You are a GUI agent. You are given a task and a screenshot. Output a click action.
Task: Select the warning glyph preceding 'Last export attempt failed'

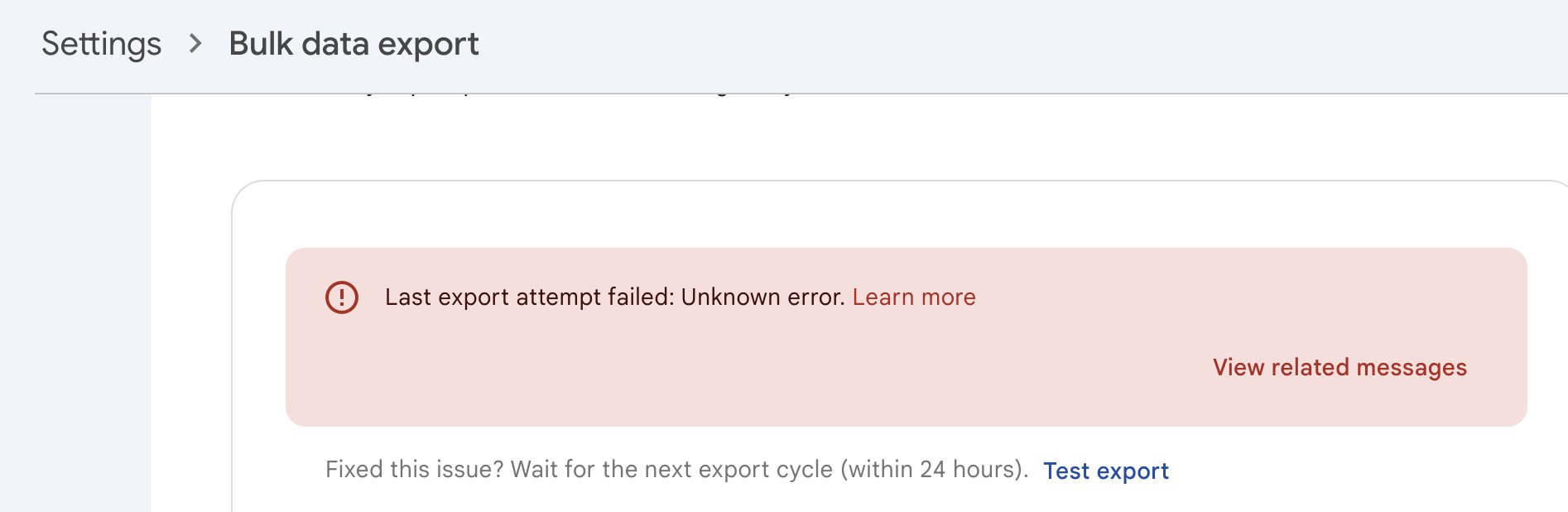342,297
